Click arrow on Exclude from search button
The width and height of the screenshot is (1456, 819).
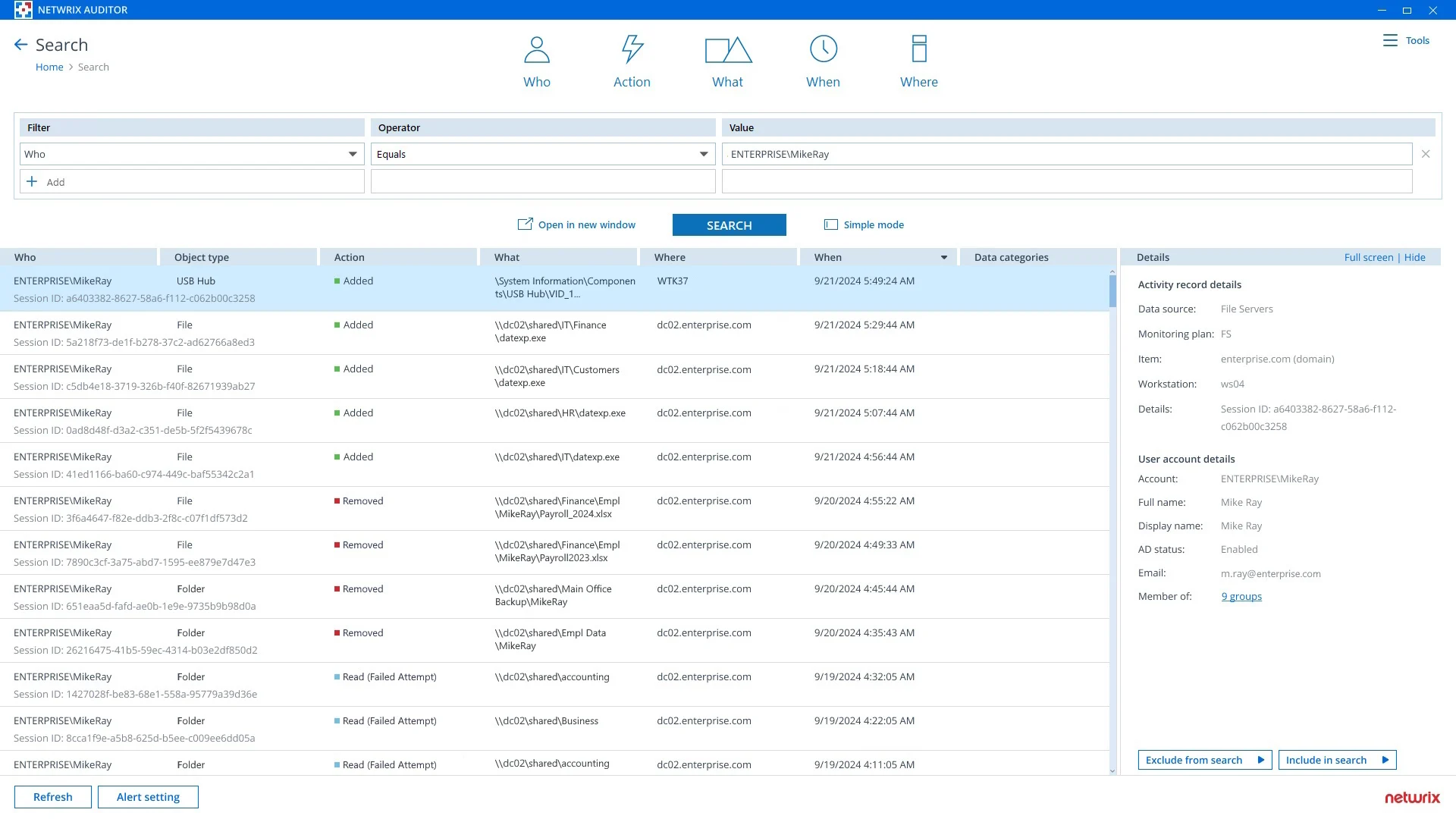click(x=1261, y=760)
